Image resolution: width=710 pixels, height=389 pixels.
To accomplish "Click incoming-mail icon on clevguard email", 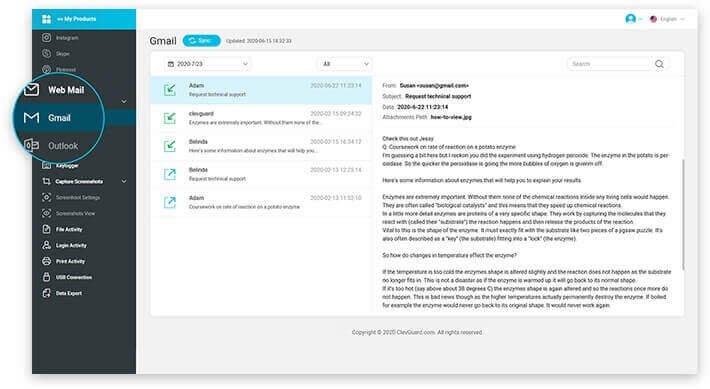I will point(170,118).
